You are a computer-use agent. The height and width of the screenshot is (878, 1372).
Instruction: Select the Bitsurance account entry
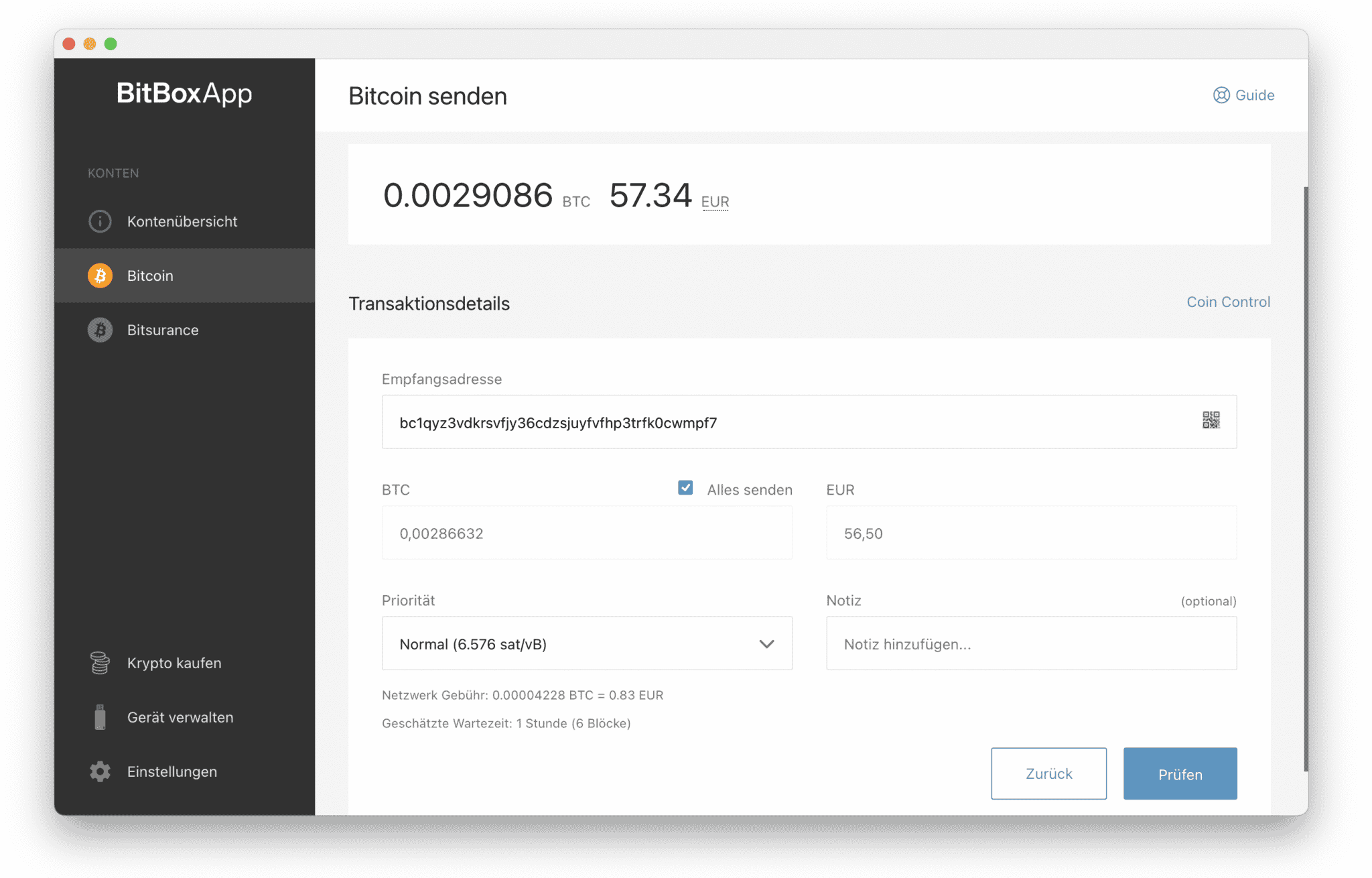(184, 330)
